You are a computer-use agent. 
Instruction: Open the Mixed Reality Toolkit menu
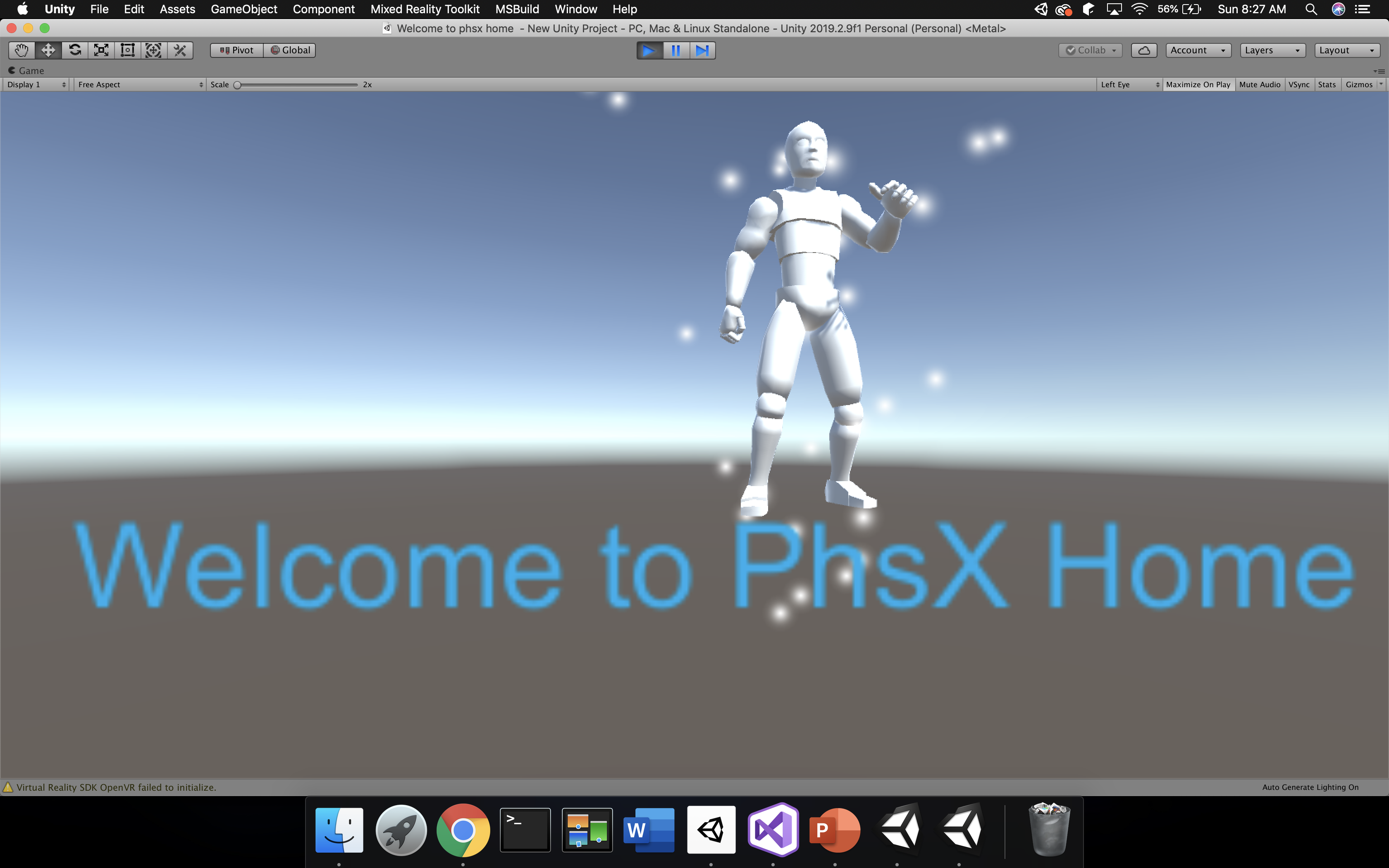pos(425,9)
